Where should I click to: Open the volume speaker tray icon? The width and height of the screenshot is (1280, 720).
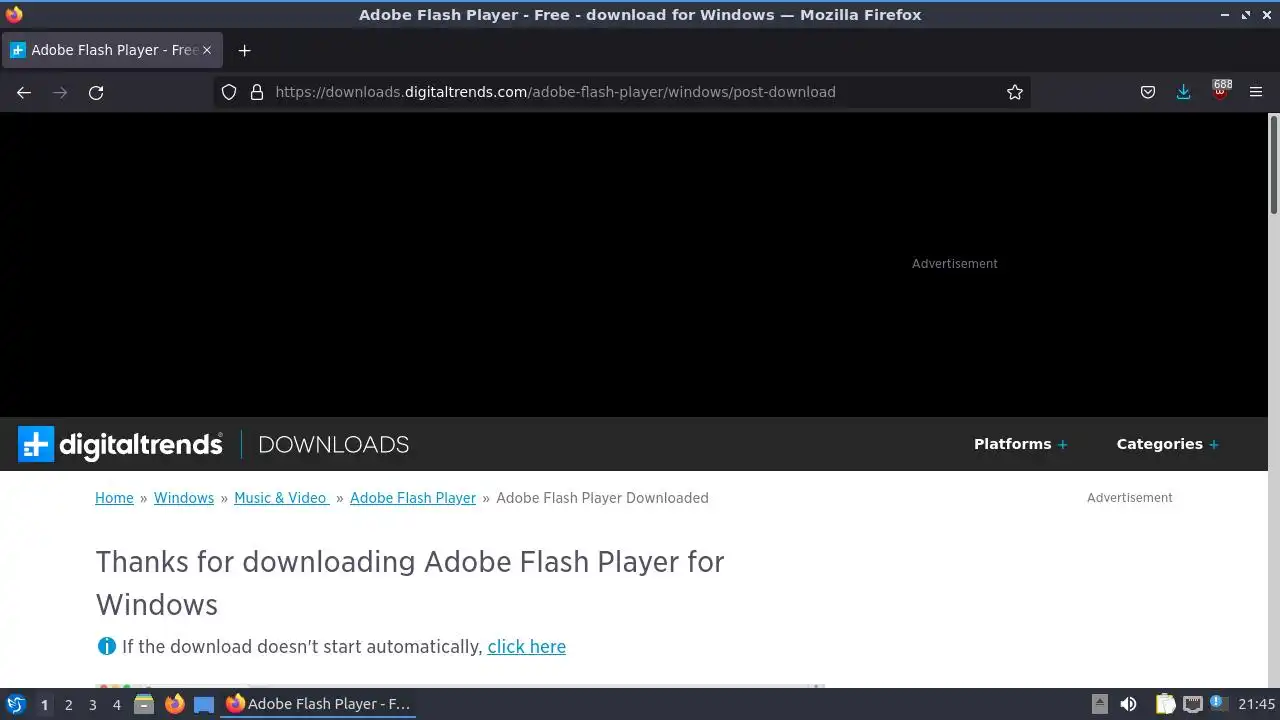point(1129,704)
